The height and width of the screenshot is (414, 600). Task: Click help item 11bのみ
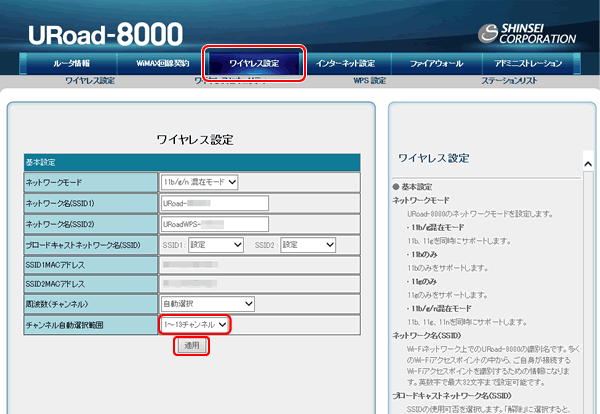pos(424,255)
